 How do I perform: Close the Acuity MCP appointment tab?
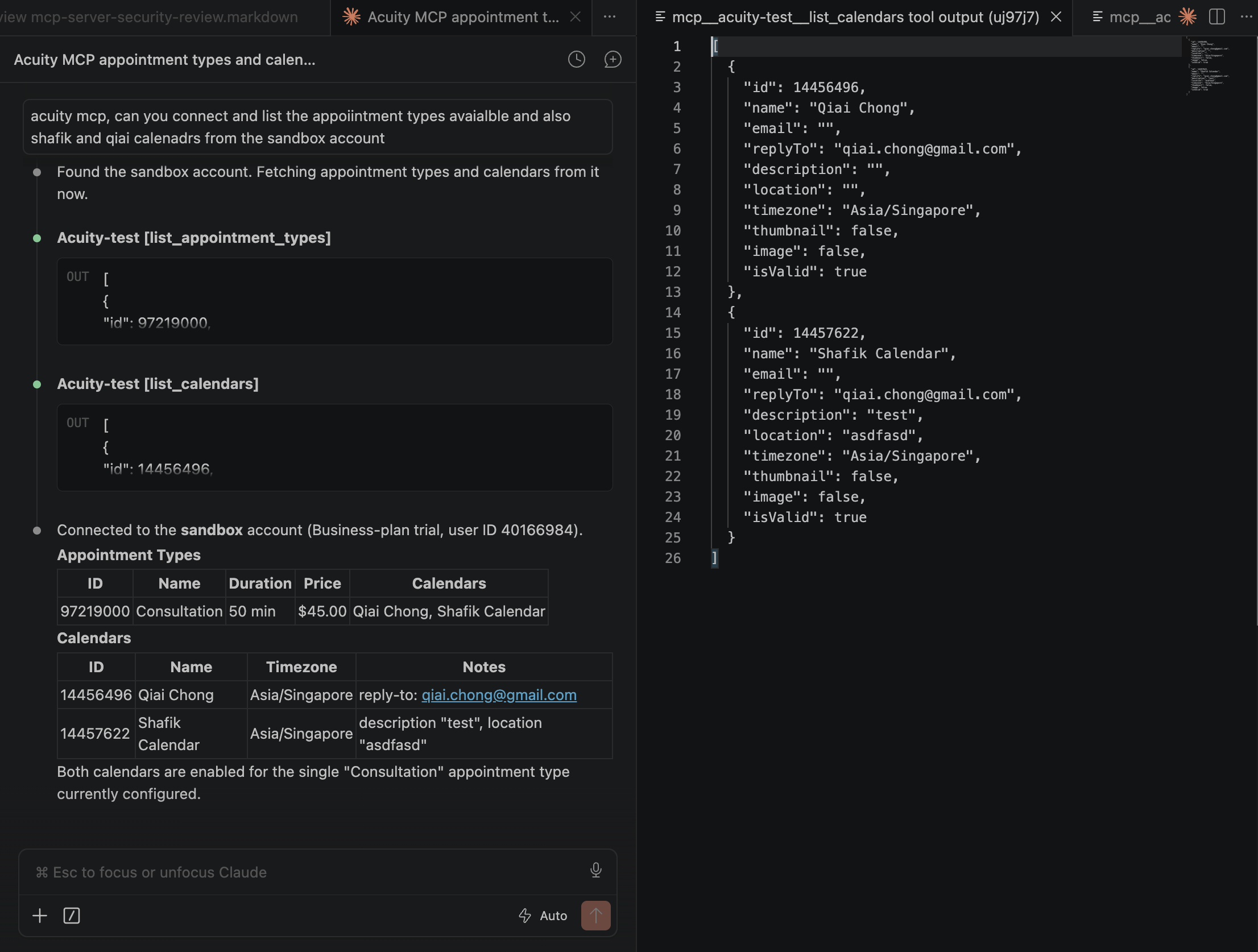pyautogui.click(x=576, y=17)
